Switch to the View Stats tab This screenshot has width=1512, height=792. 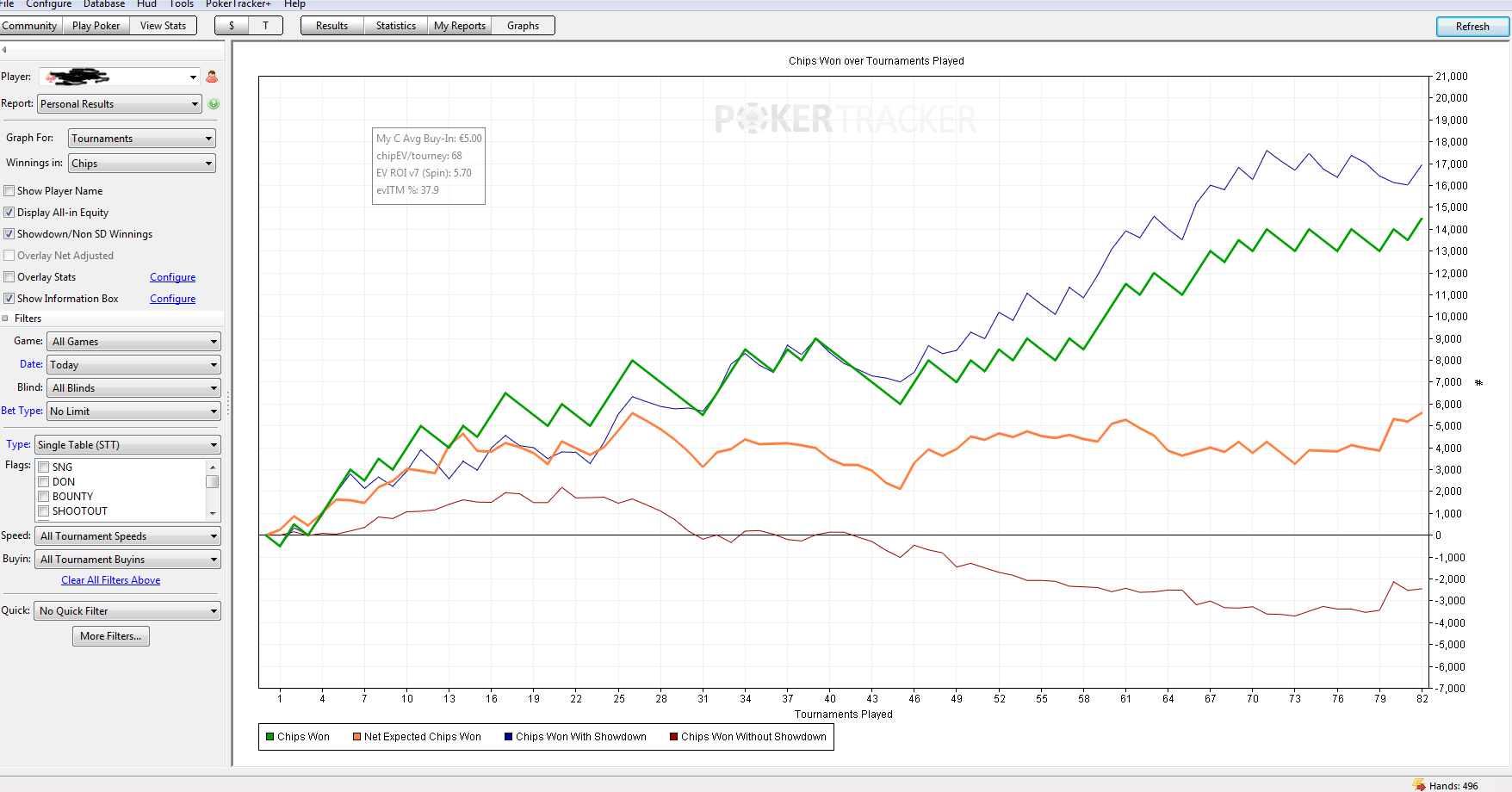point(164,26)
